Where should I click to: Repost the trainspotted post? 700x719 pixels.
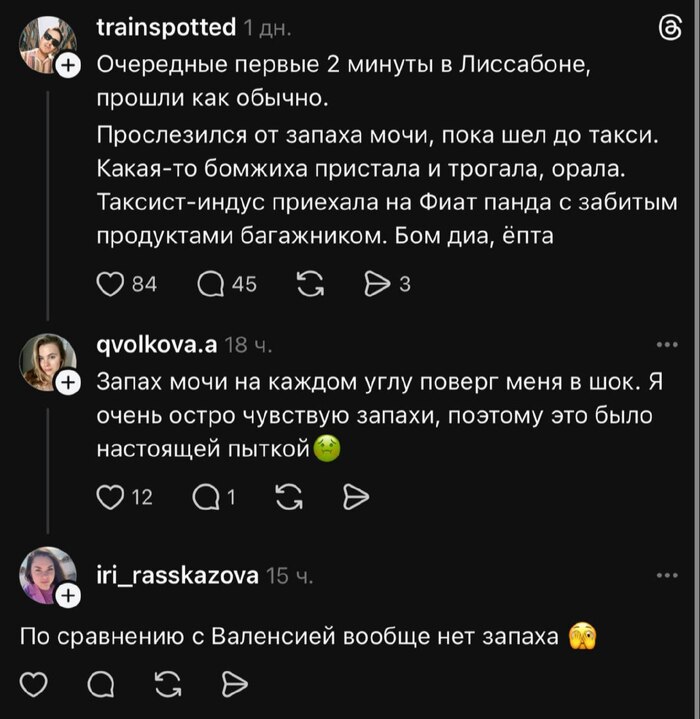tap(312, 285)
